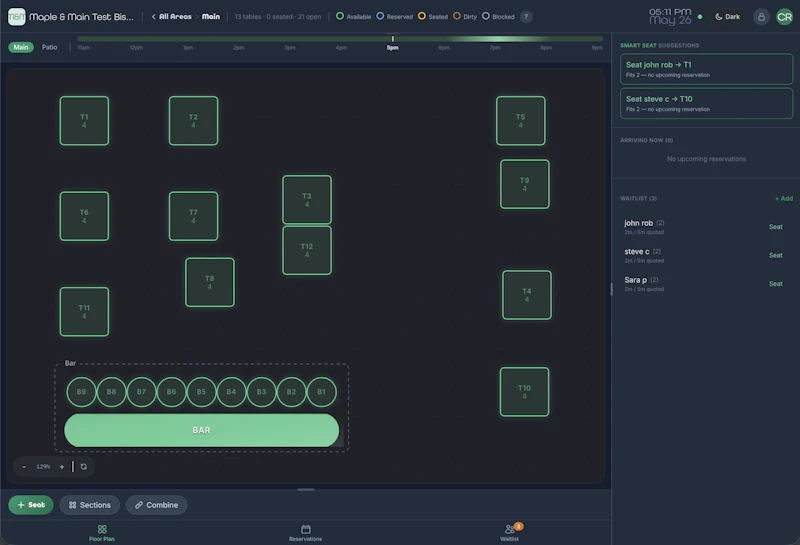Open john rob waitlist entry
800x545 pixels.
706,227
